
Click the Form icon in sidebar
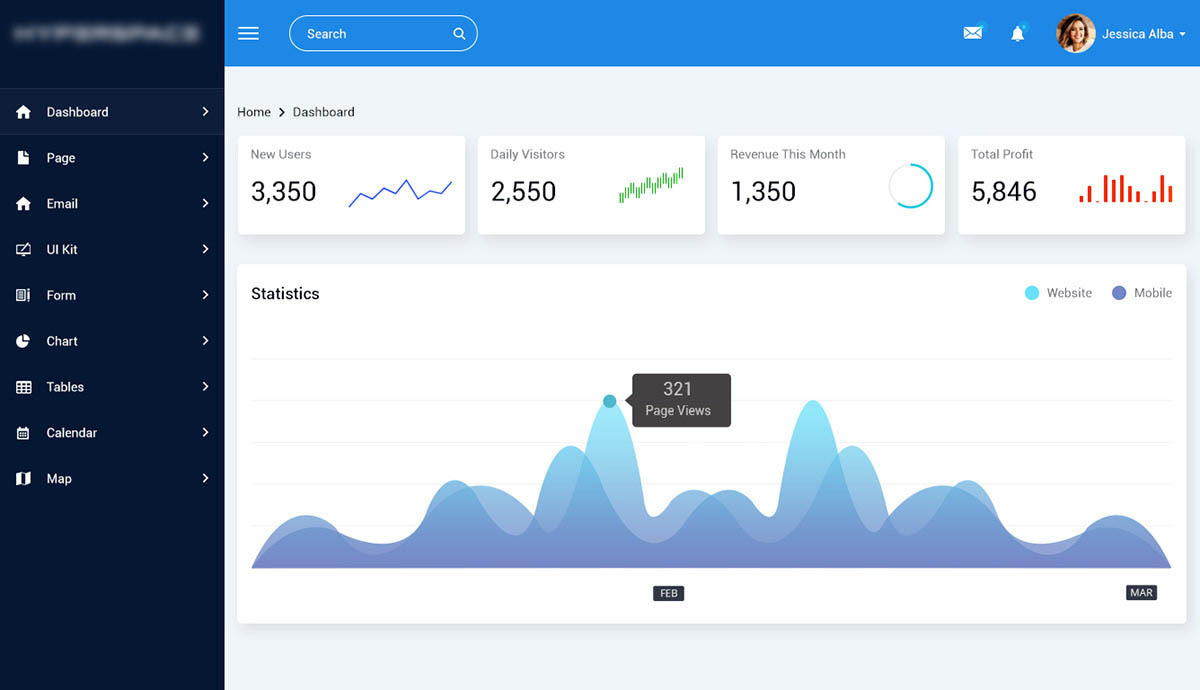24,295
